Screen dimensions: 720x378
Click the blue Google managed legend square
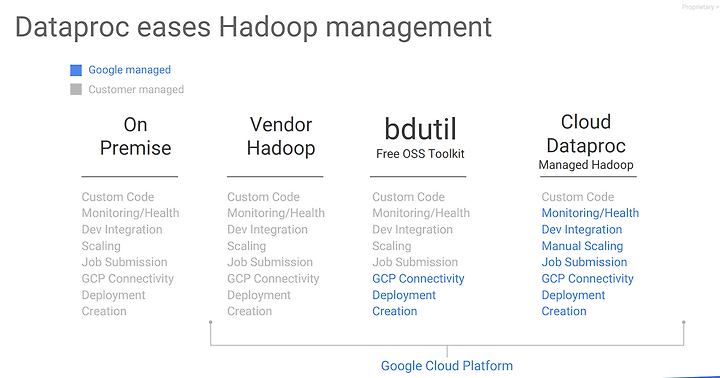76,70
